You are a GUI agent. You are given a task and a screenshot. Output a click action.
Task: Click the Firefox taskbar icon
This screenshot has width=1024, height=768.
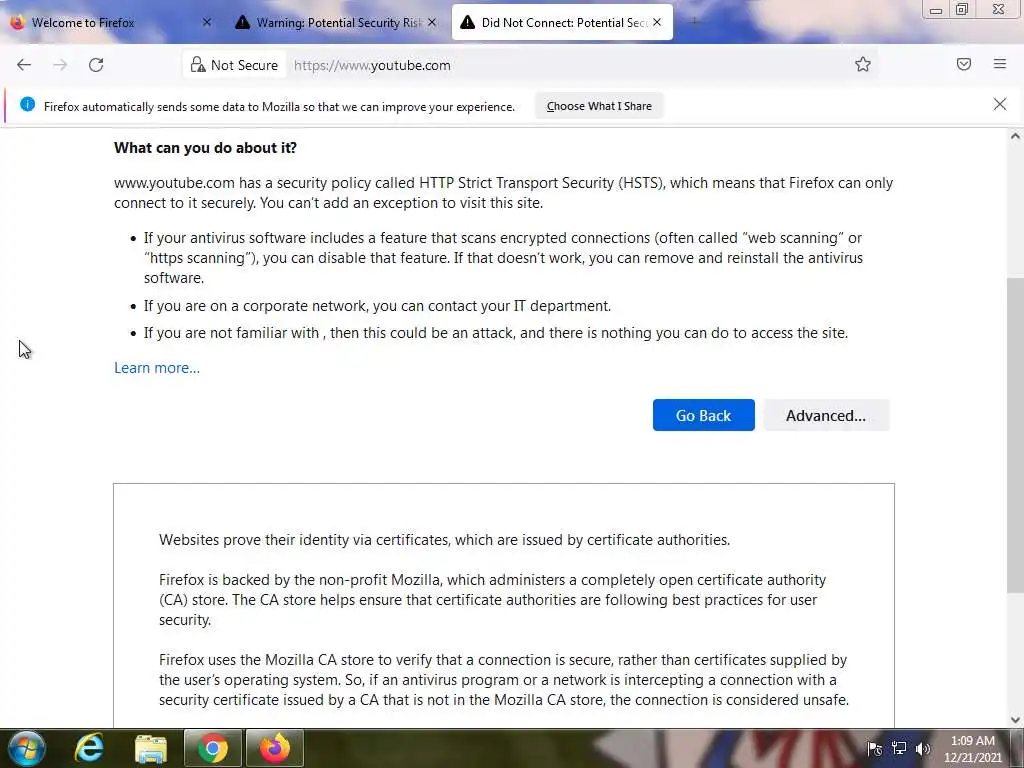coord(275,748)
